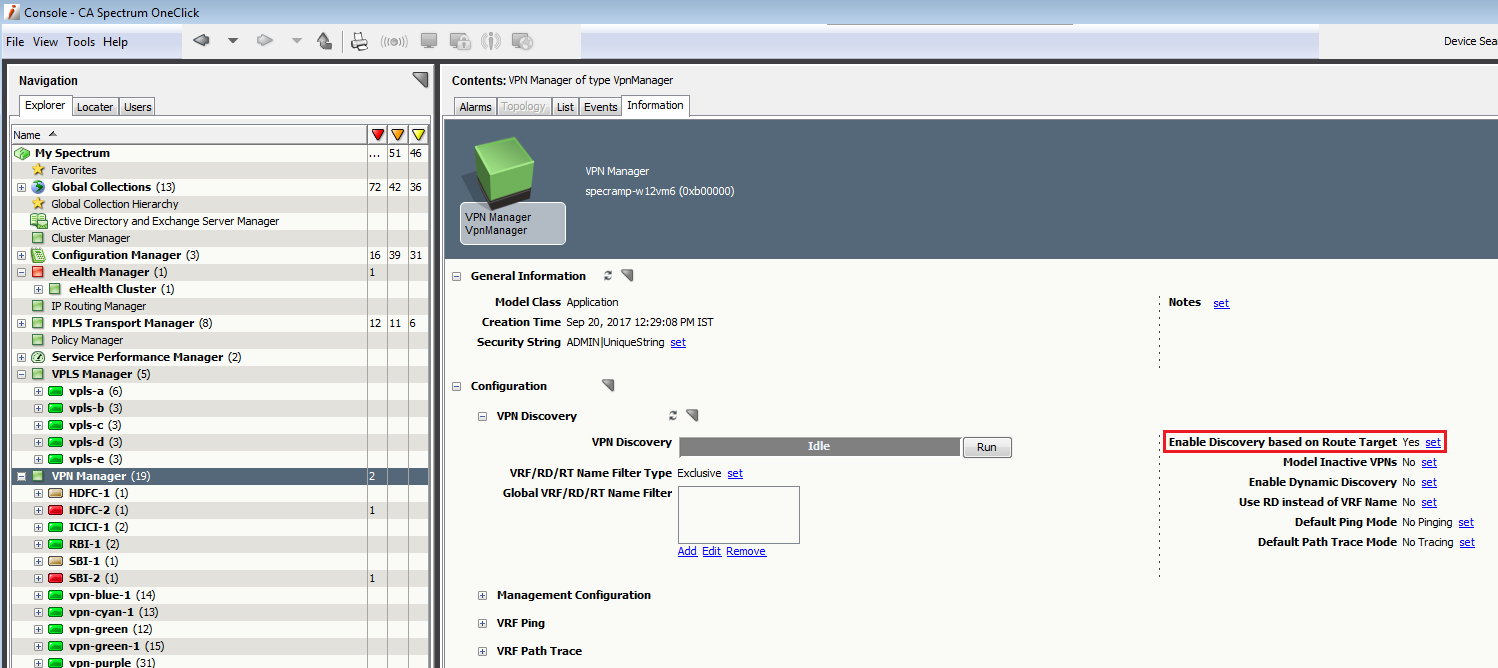Collapse the VPLS Manager tree node
Screen dimensions: 1498x668
[21, 374]
